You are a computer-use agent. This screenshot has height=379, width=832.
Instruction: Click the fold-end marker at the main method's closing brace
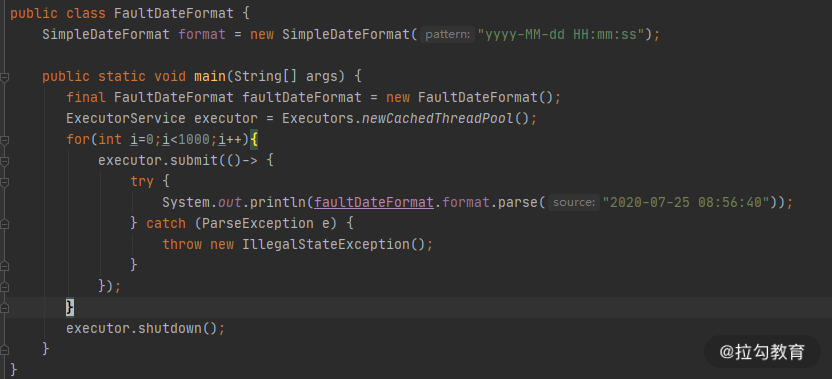pos(4,350)
